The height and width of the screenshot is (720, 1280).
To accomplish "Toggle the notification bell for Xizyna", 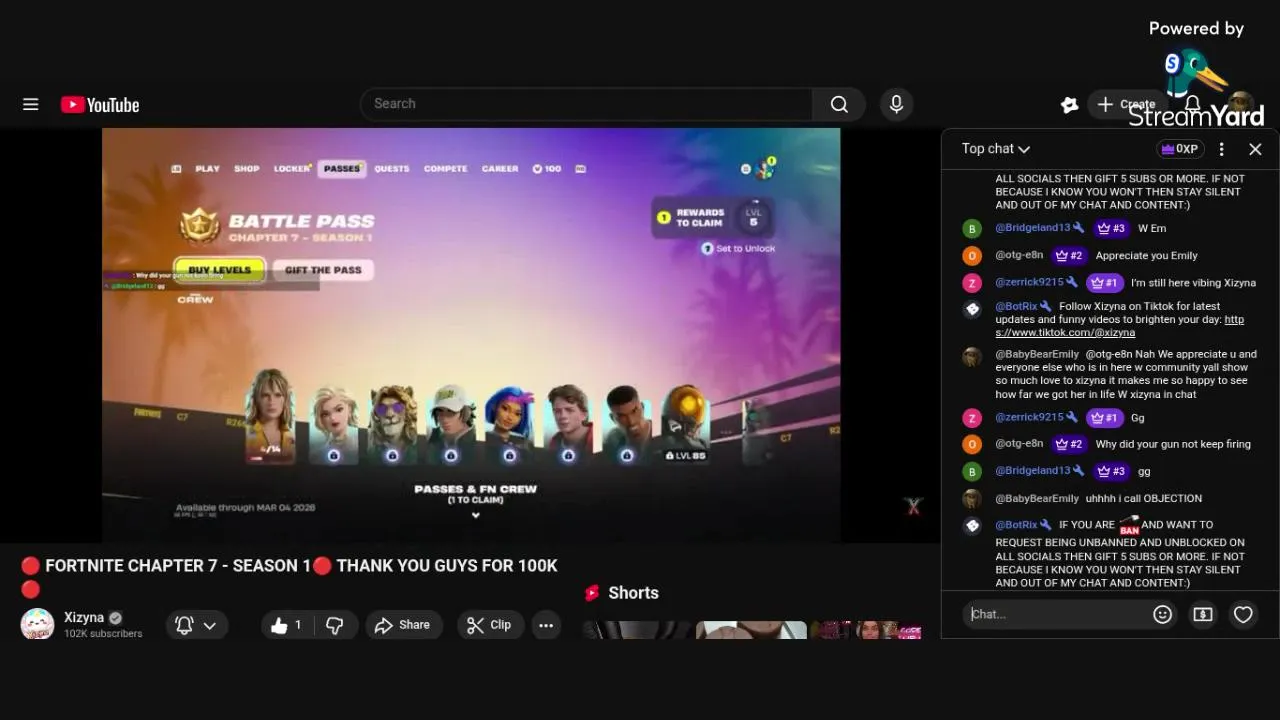I will point(184,625).
